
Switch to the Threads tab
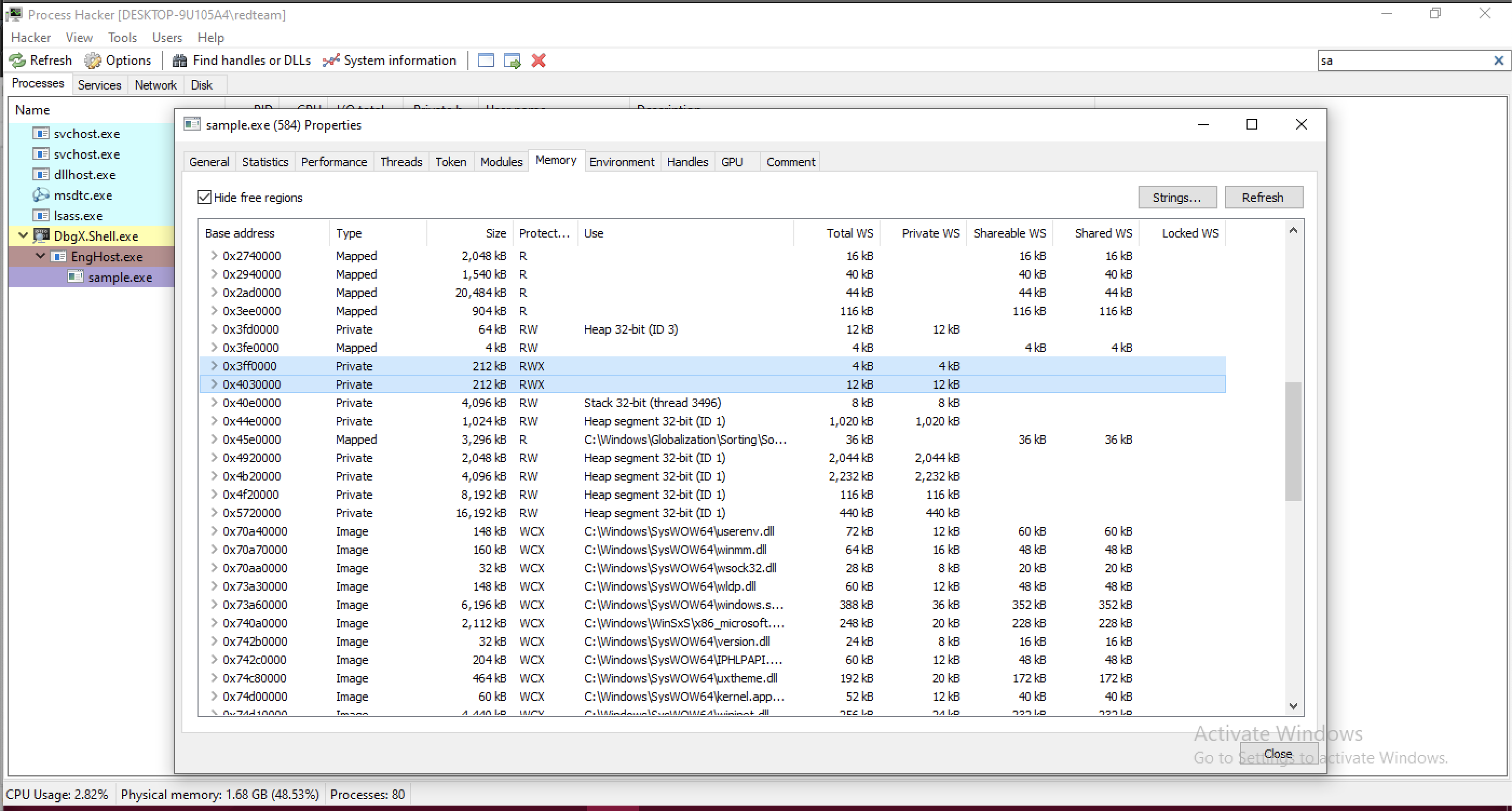(x=401, y=162)
